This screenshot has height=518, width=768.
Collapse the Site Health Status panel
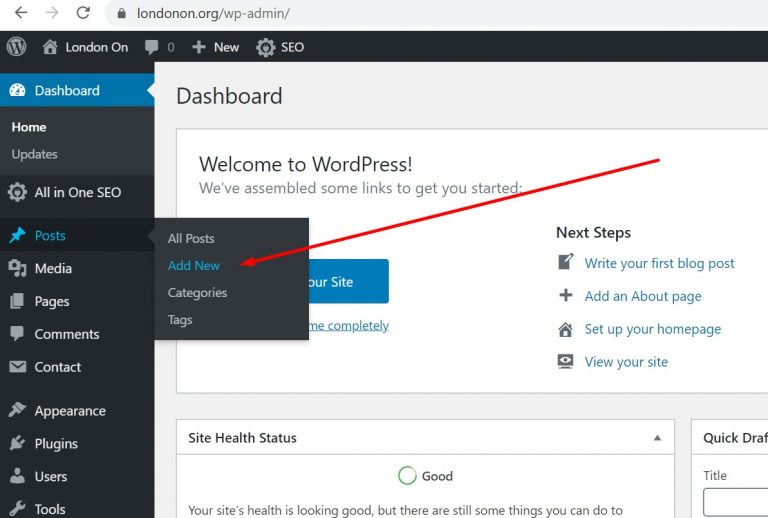(657, 438)
